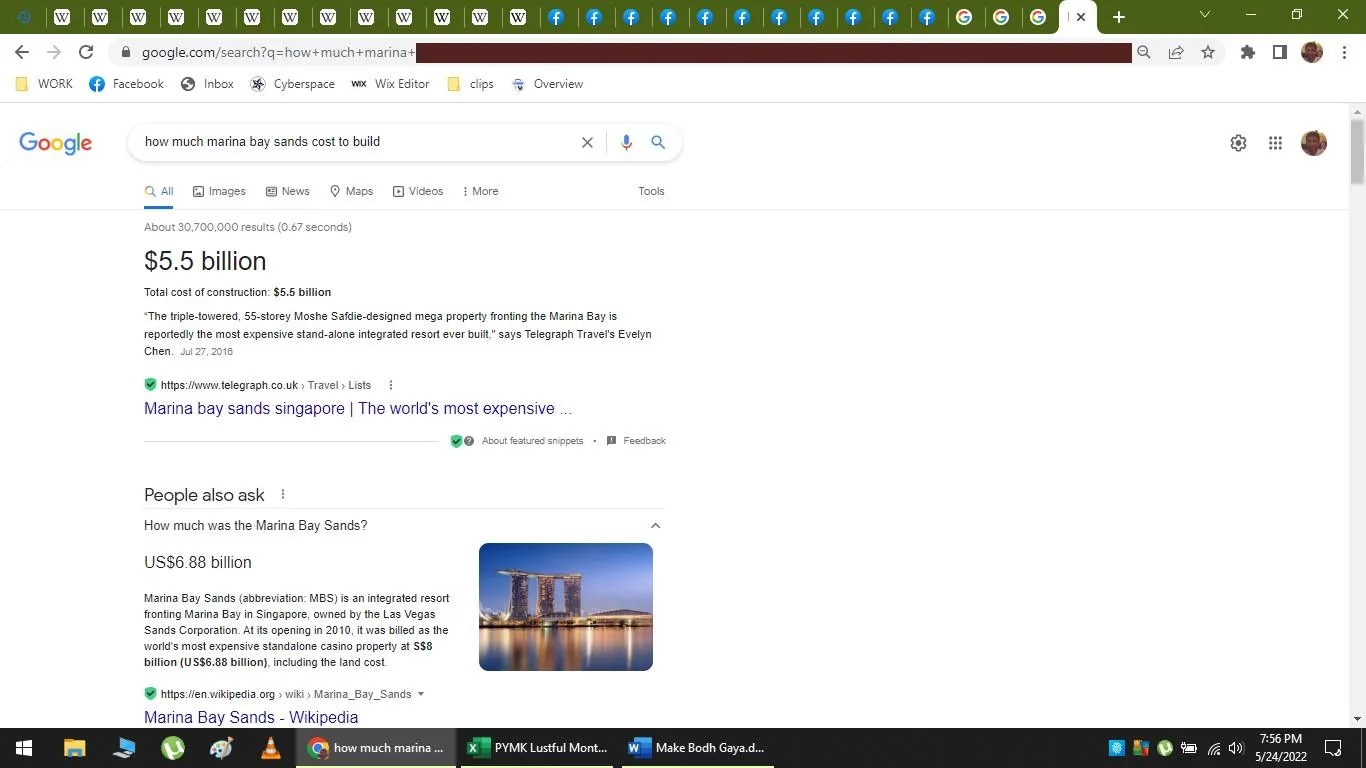This screenshot has height=768, width=1366.
Task: Open the Chrome profile avatar in the toolbar
Action: point(1312,52)
